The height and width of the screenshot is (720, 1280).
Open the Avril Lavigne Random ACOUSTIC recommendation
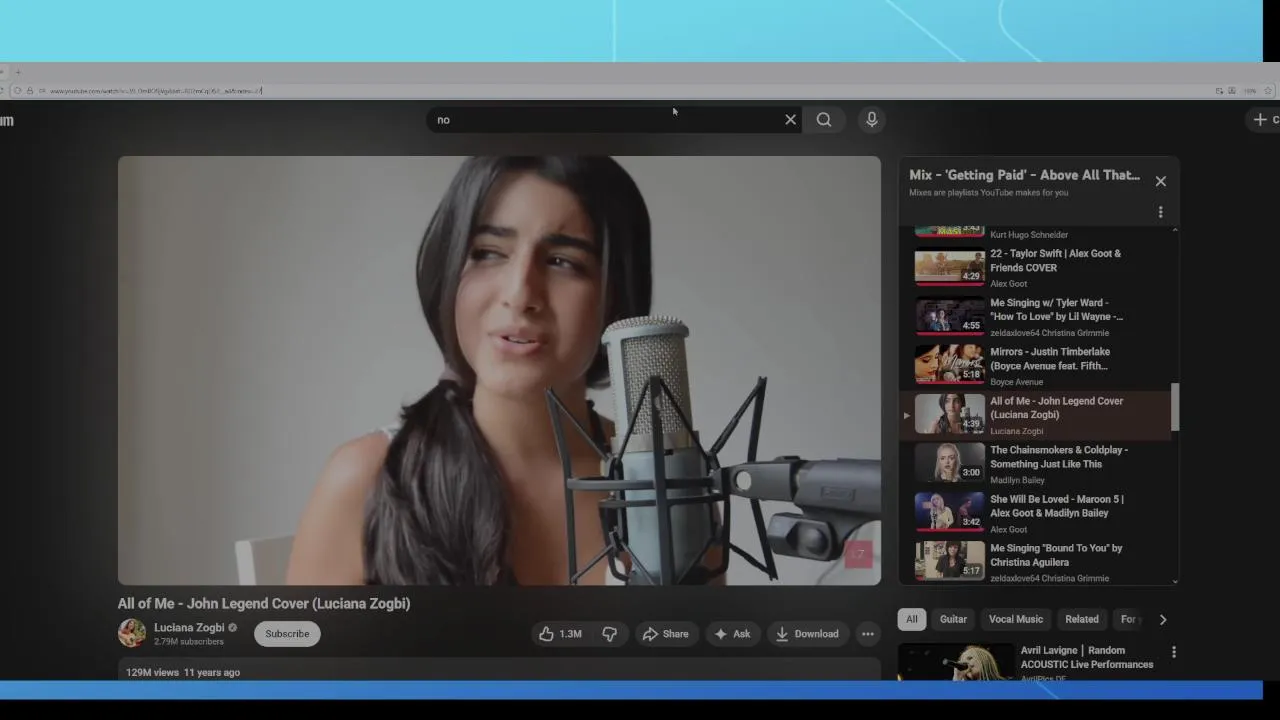click(1086, 657)
